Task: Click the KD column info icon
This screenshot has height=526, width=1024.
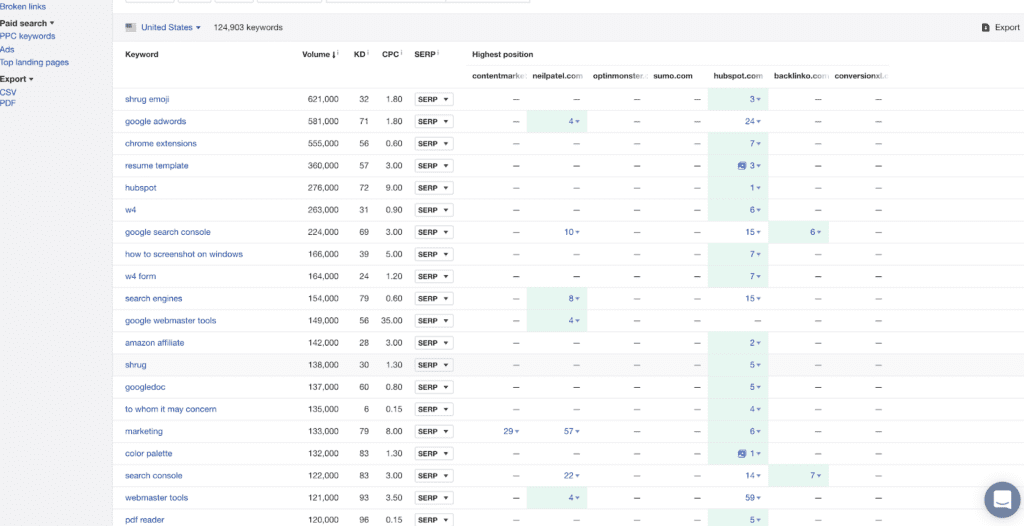Action: [x=368, y=53]
